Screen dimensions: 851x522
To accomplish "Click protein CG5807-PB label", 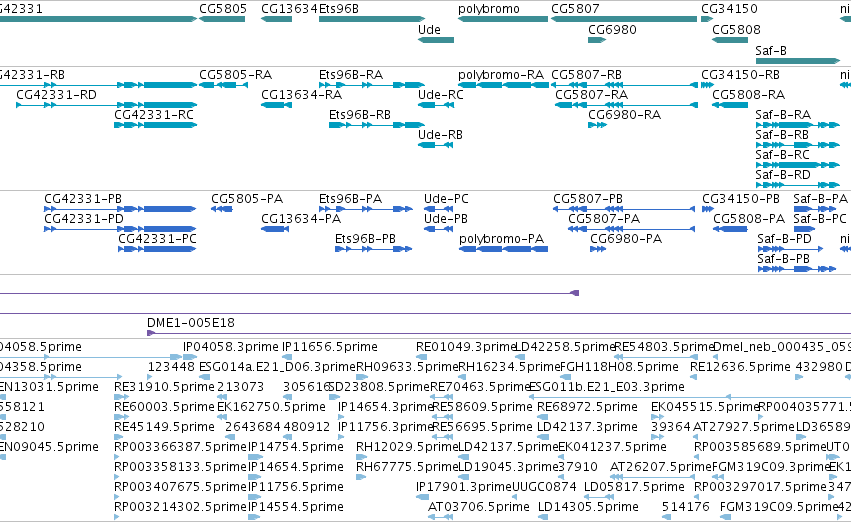I will point(588,199).
